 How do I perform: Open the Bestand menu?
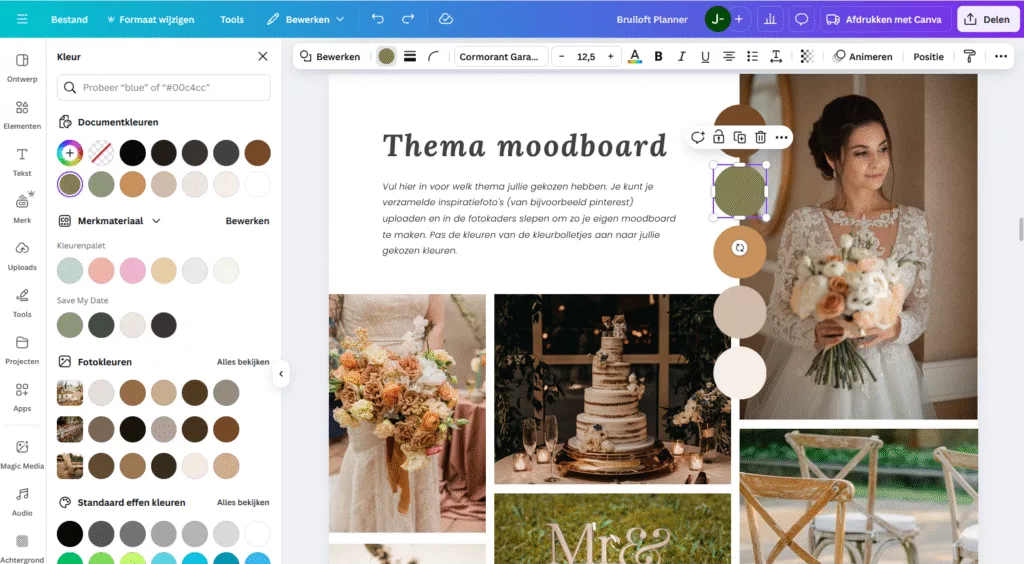pyautogui.click(x=69, y=20)
